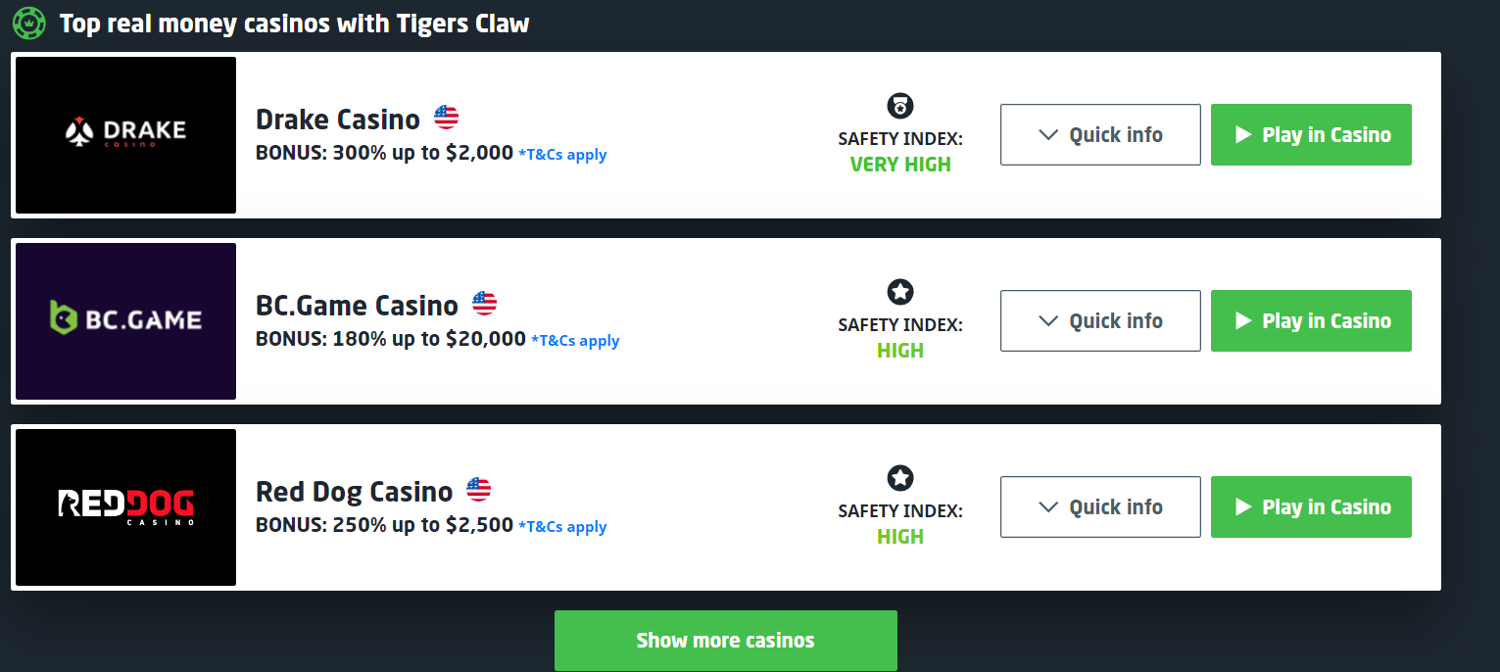Open the Red Dog Casino logo thumbnail
1500x672 pixels.
pos(126,507)
